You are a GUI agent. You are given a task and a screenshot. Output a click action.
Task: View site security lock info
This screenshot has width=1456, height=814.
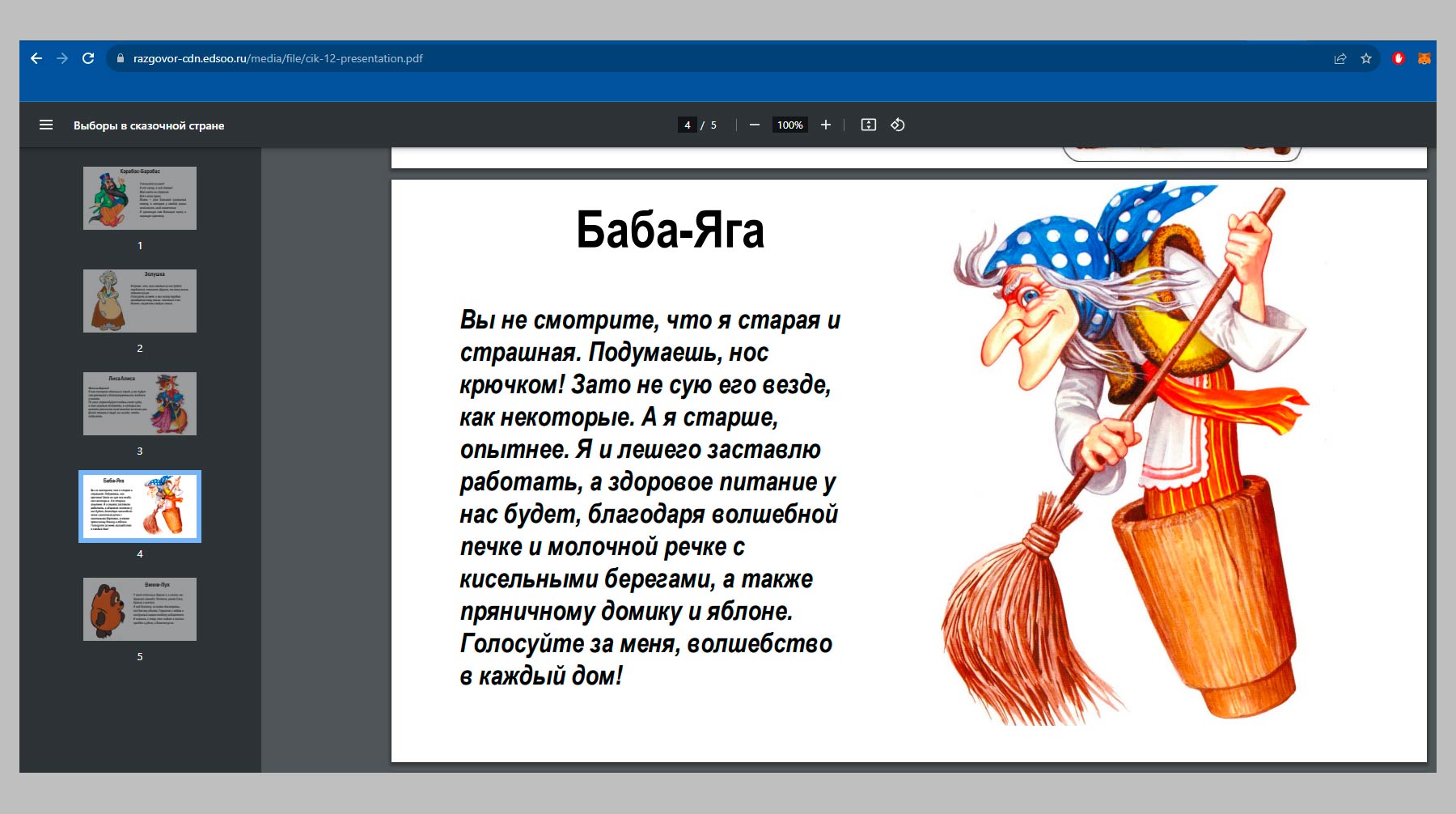tap(121, 58)
